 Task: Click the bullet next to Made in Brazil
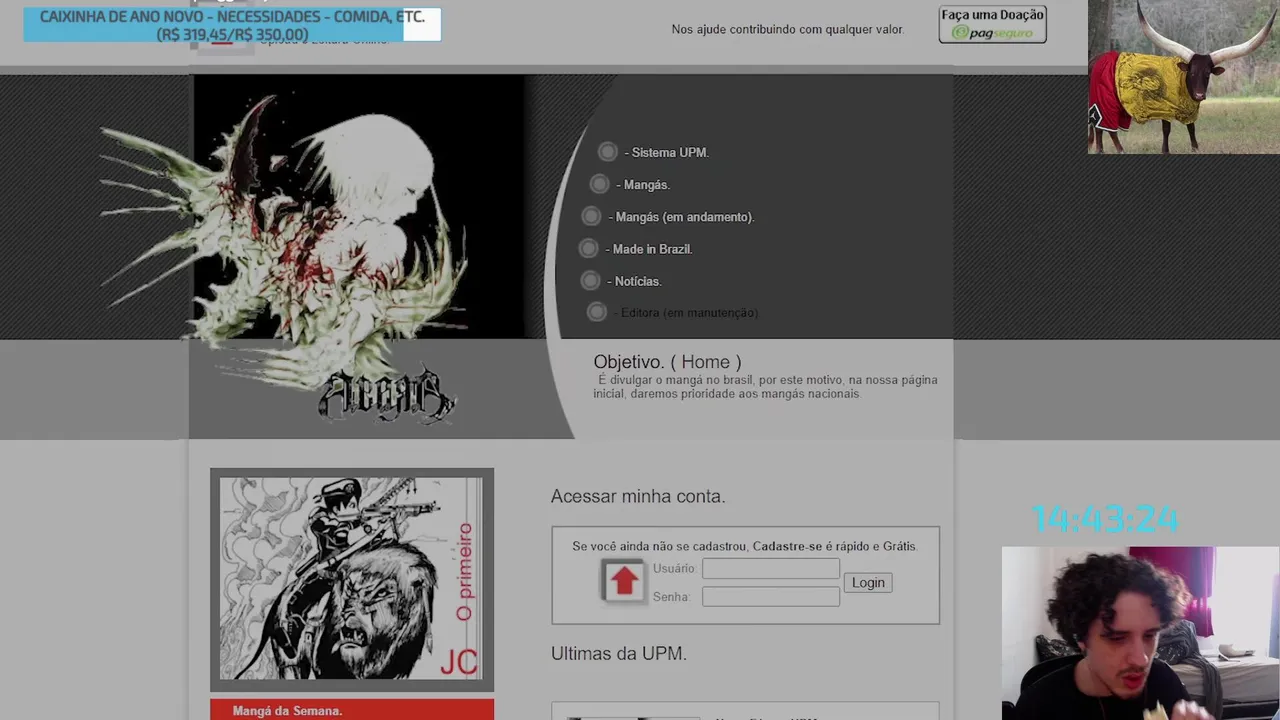tap(588, 248)
